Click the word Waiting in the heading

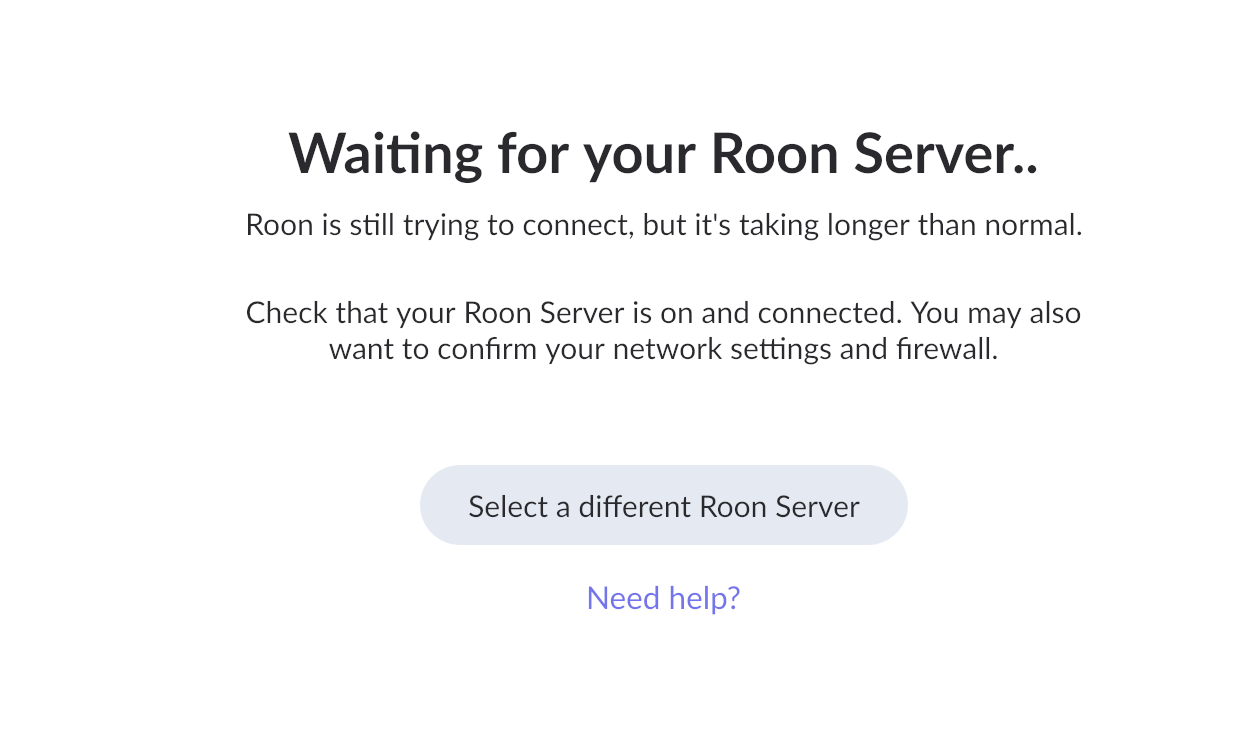385,155
